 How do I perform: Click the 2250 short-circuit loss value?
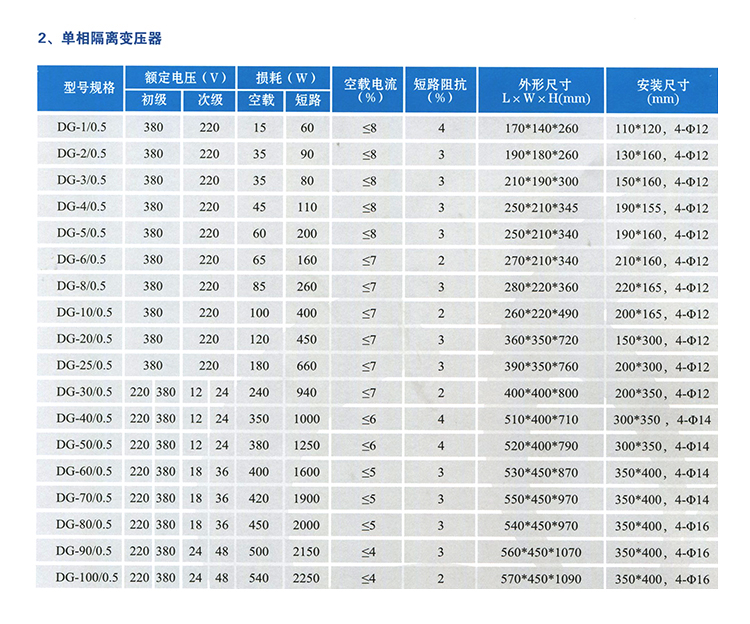tap(306, 577)
